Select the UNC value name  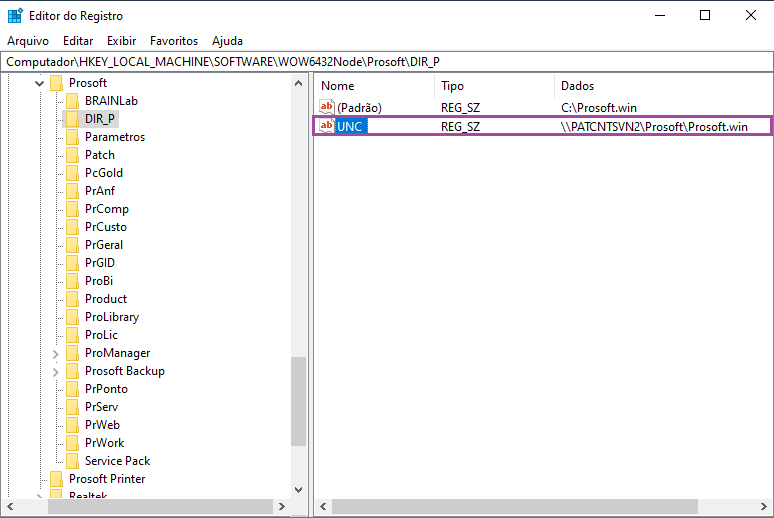(350, 126)
